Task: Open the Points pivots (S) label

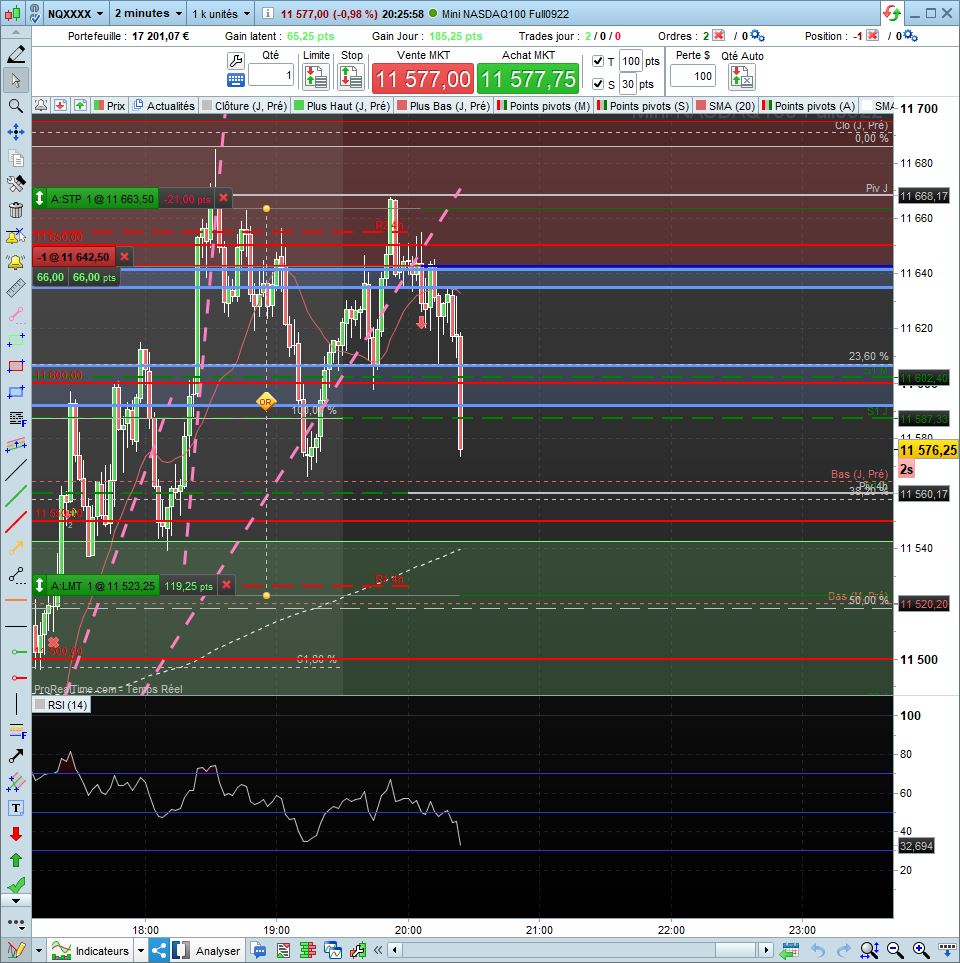Action: click(x=643, y=106)
